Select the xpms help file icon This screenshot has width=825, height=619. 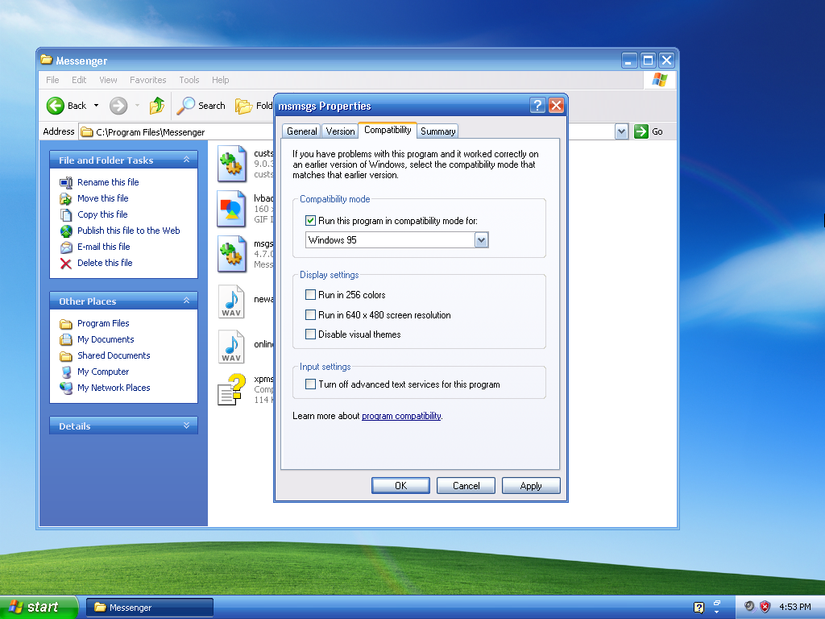(x=232, y=388)
